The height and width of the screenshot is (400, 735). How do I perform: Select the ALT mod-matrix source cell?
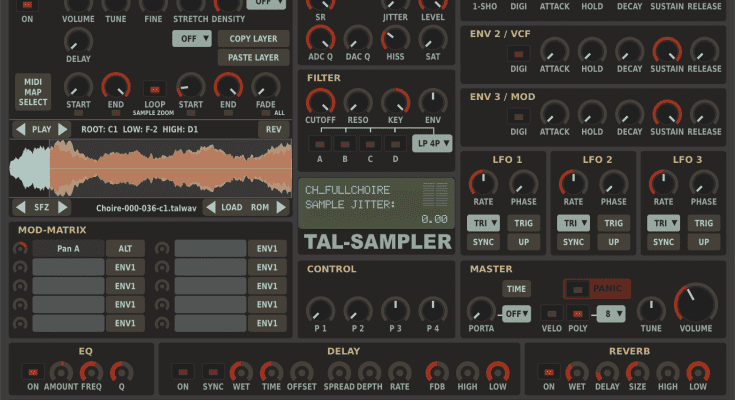click(x=125, y=249)
